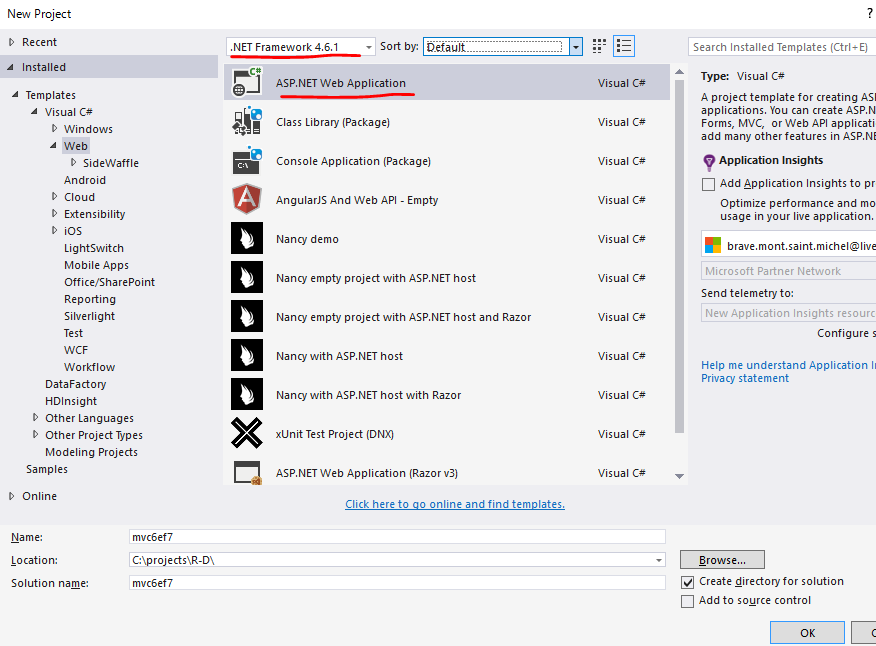Screen dimensions: 876x646
Task: Open the Sort by Default dropdown
Action: (503, 46)
